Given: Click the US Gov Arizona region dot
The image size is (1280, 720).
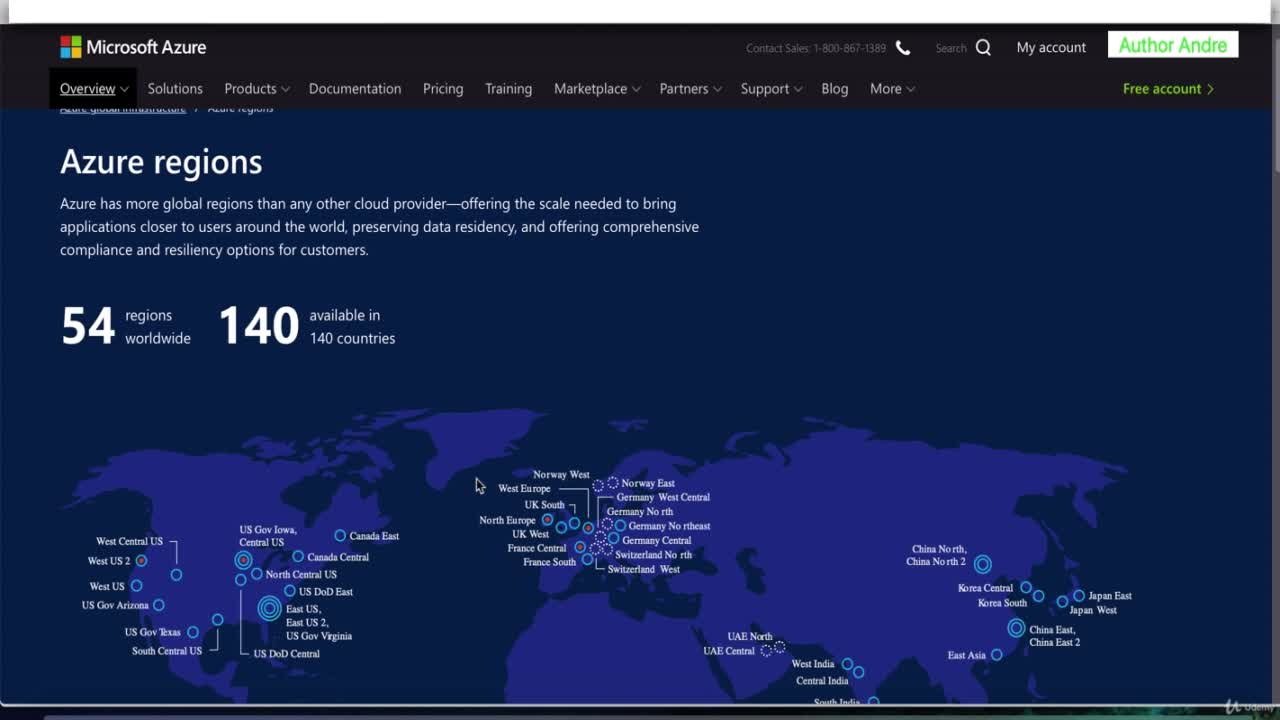Looking at the screenshot, I should point(159,605).
